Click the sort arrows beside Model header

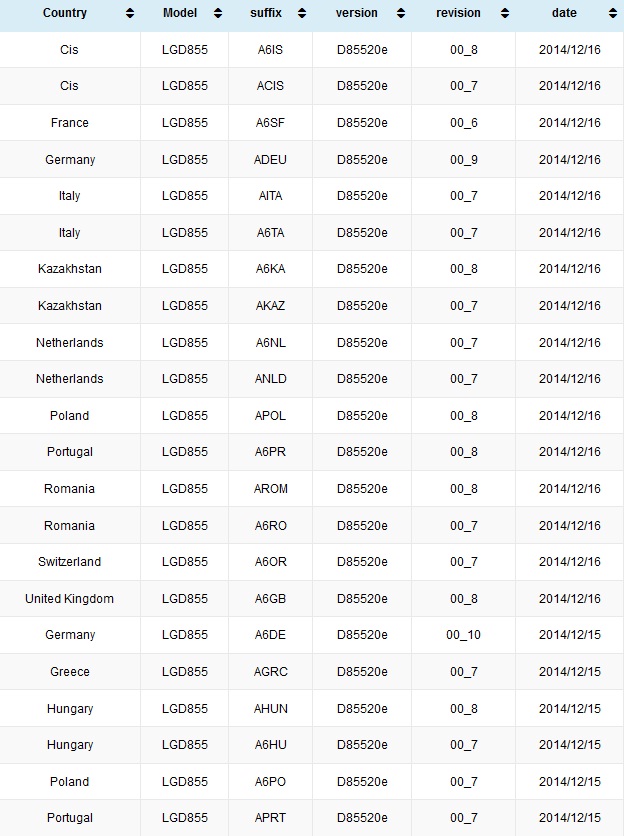pyautogui.click(x=218, y=13)
